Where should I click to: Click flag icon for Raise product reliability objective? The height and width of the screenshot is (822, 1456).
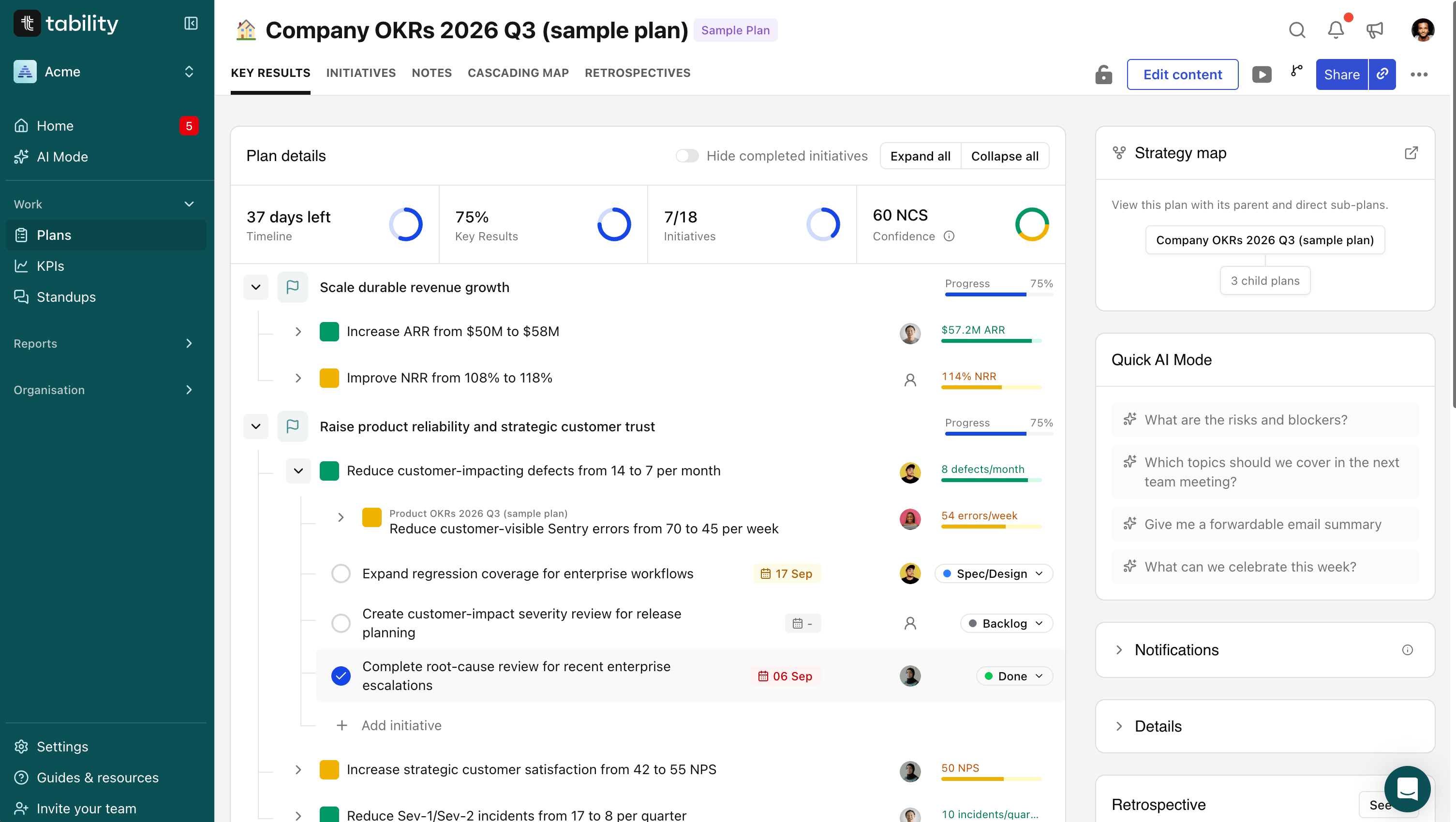292,426
